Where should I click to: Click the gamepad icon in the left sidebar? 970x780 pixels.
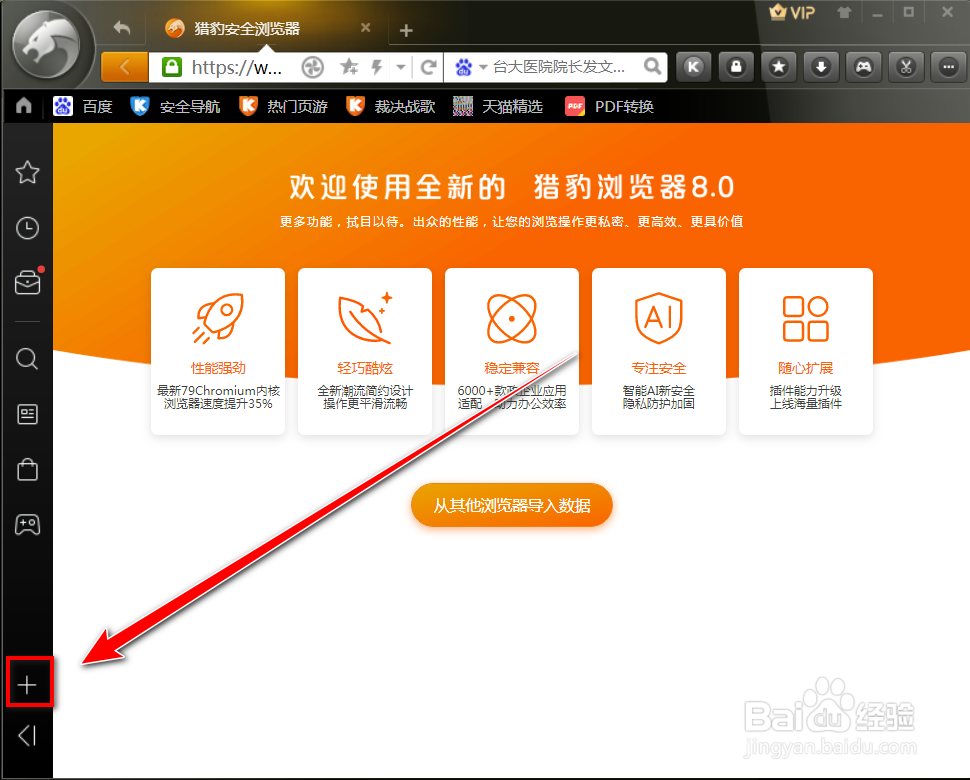click(x=27, y=524)
